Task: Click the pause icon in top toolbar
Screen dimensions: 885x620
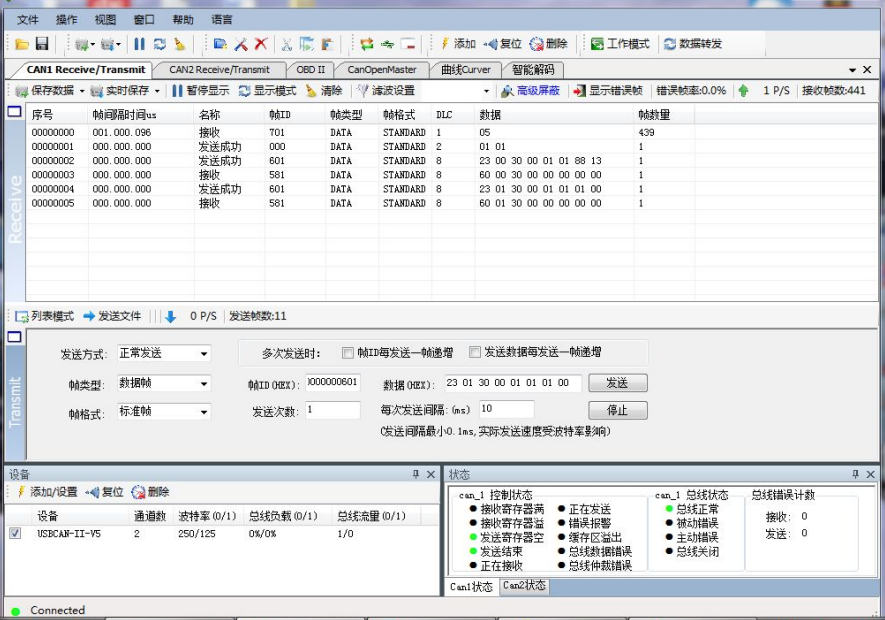Action: [139, 44]
